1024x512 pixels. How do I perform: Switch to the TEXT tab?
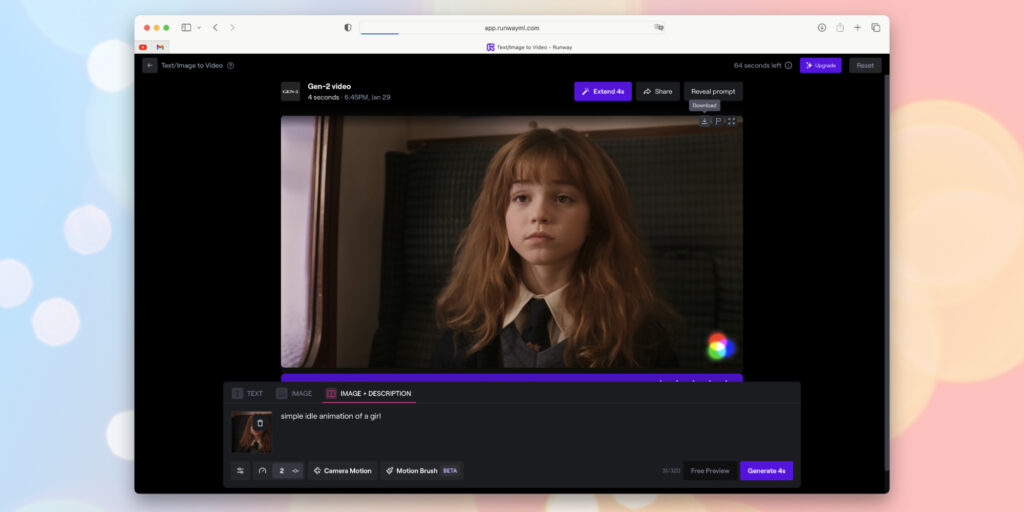248,394
